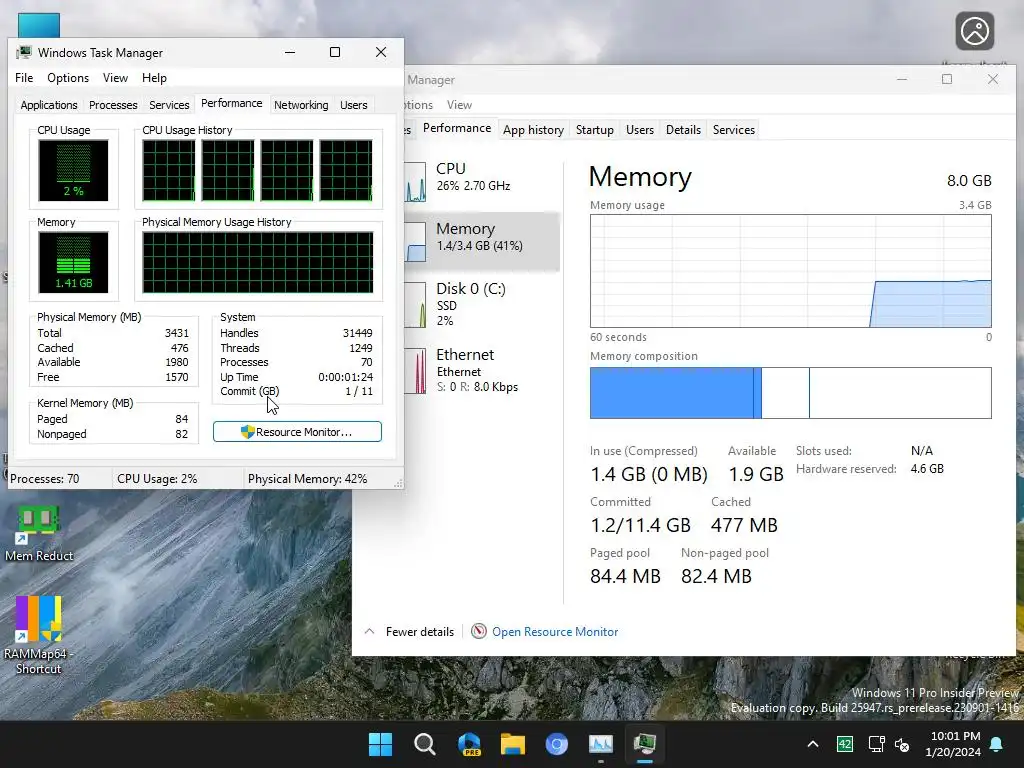Click Paged pool 84.4 MB value
The height and width of the screenshot is (768, 1024).
(x=625, y=576)
